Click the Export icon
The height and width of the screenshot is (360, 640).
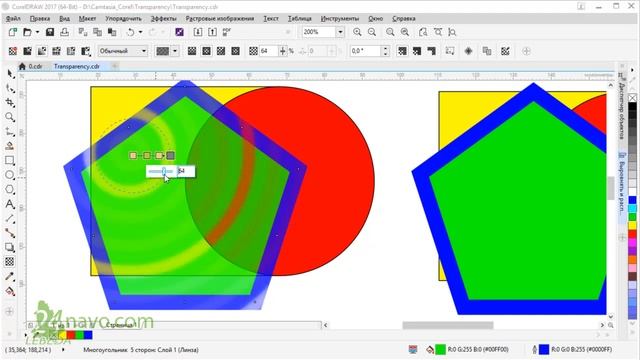[x=213, y=32]
